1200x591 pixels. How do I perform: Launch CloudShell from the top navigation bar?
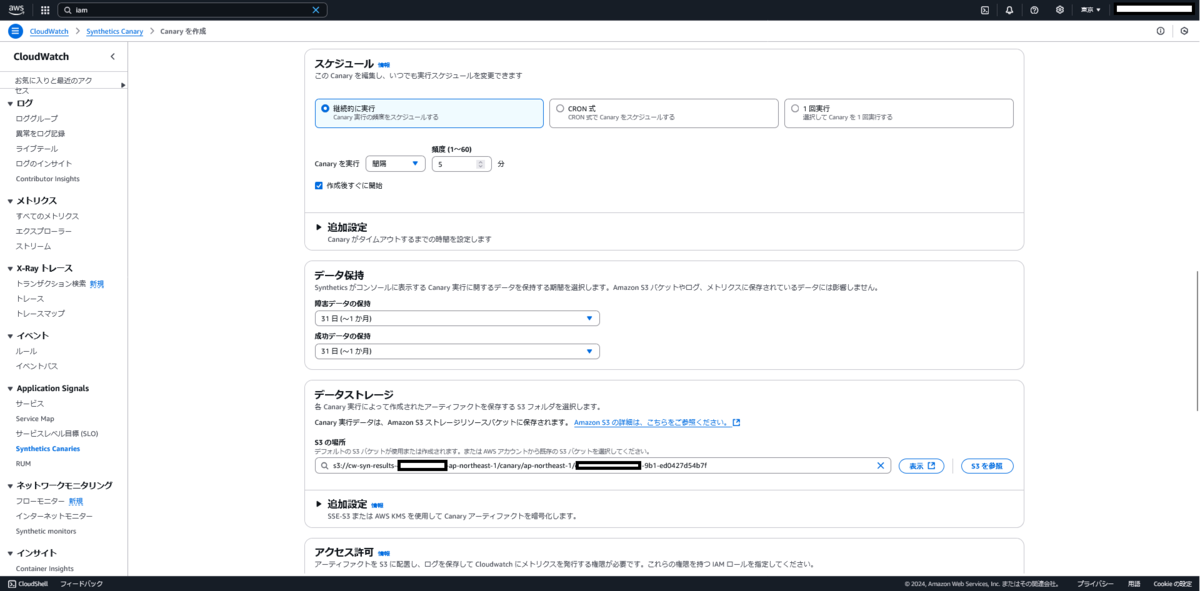tap(984, 10)
